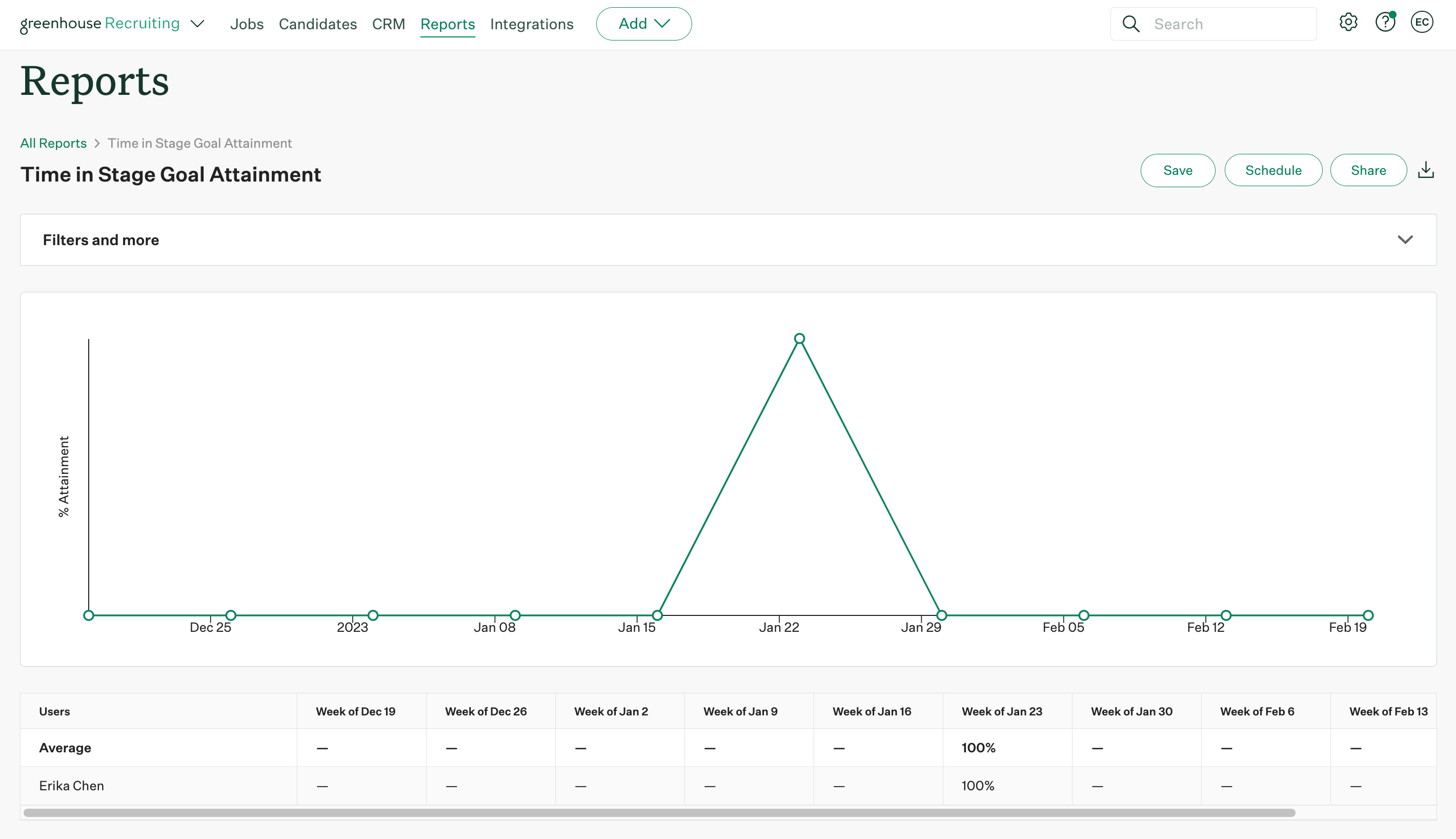This screenshot has height=839, width=1456.
Task: Expand the Filters and more panel
Action: [728, 239]
